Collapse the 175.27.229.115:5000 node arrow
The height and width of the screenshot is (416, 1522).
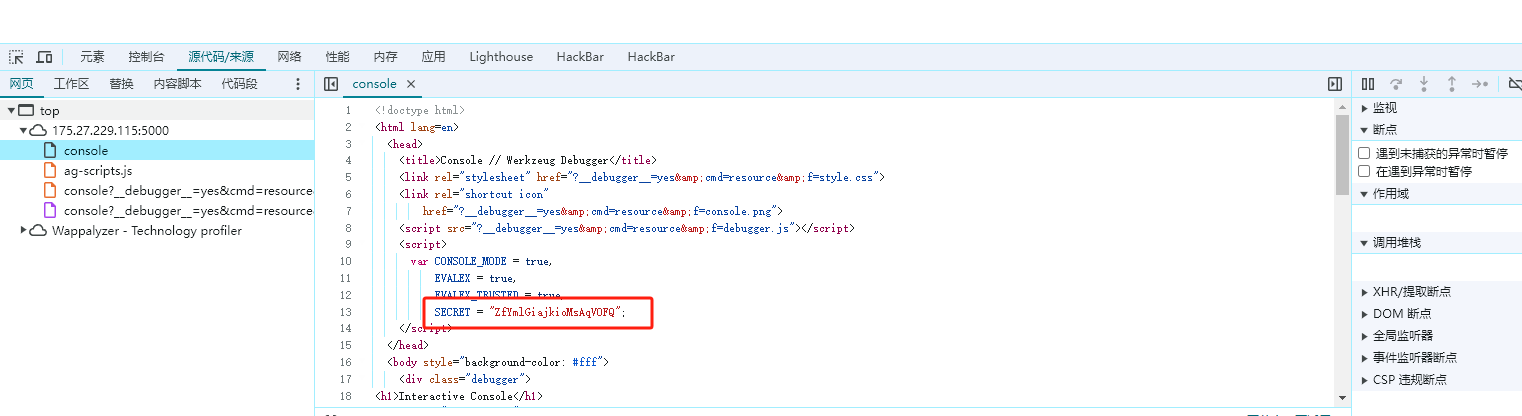23,131
